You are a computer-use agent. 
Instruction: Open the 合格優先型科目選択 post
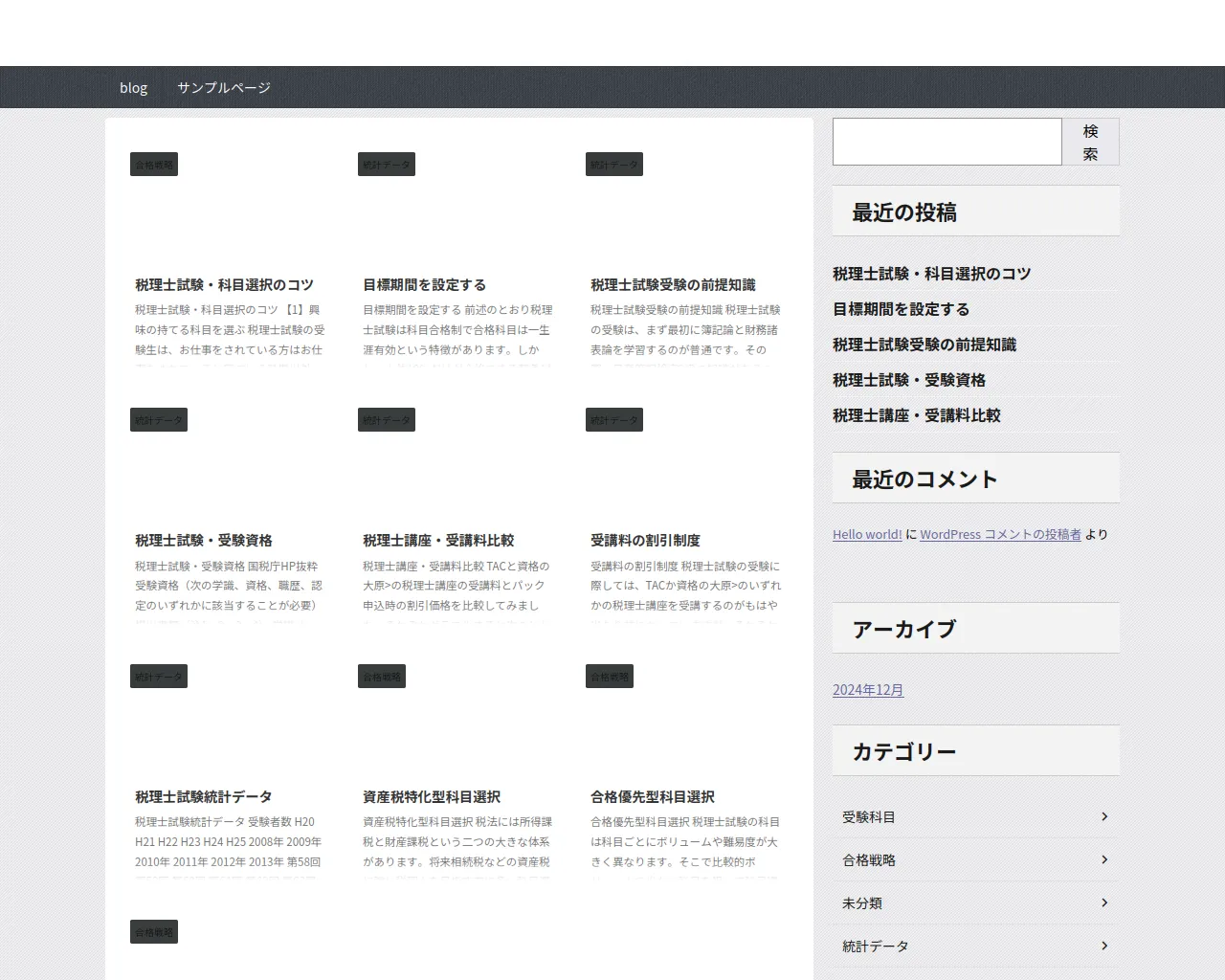tap(650, 796)
